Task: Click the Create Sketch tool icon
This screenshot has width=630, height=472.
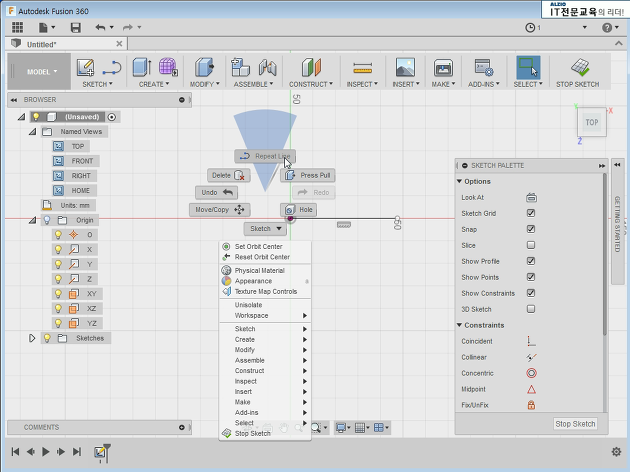Action: pyautogui.click(x=85, y=67)
